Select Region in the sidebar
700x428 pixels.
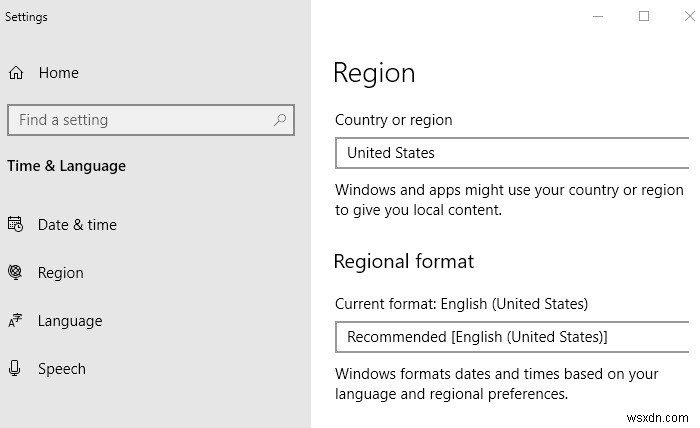click(60, 273)
